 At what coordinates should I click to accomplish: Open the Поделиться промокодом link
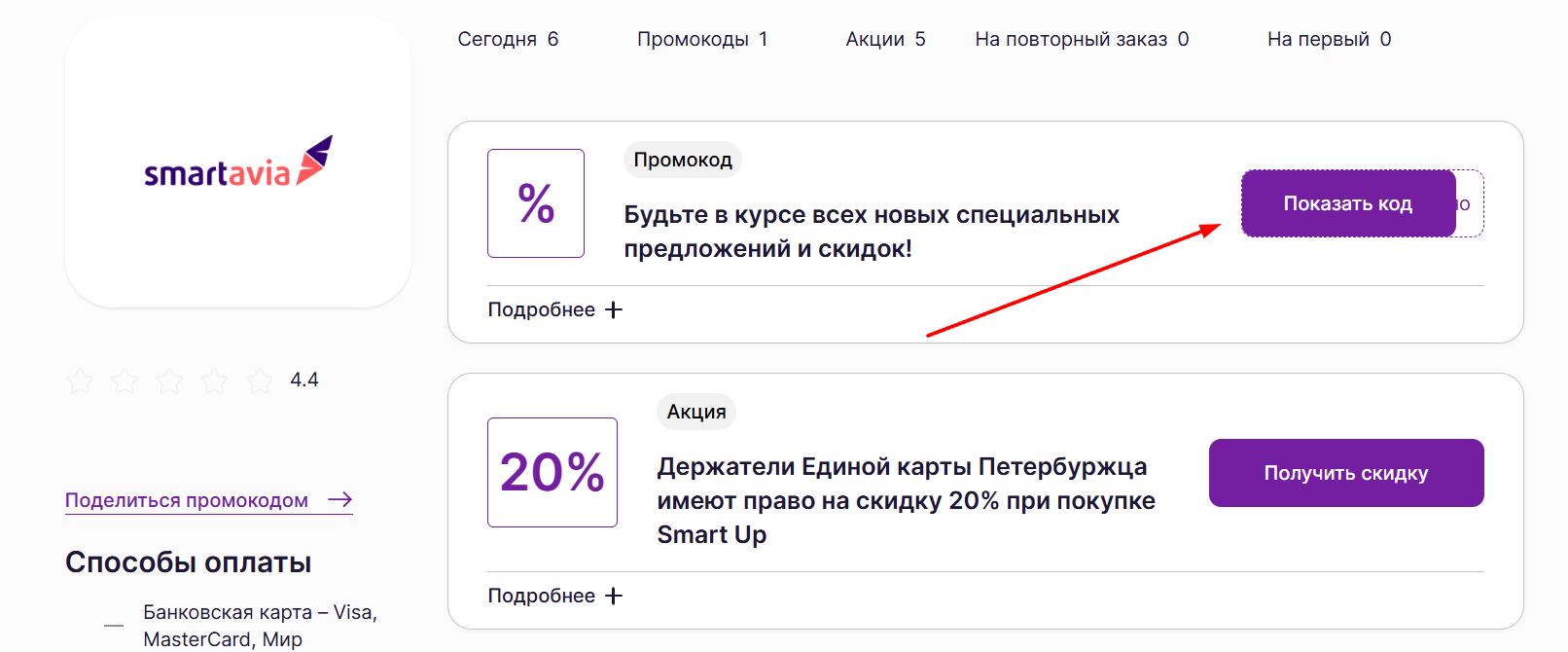tap(185, 499)
